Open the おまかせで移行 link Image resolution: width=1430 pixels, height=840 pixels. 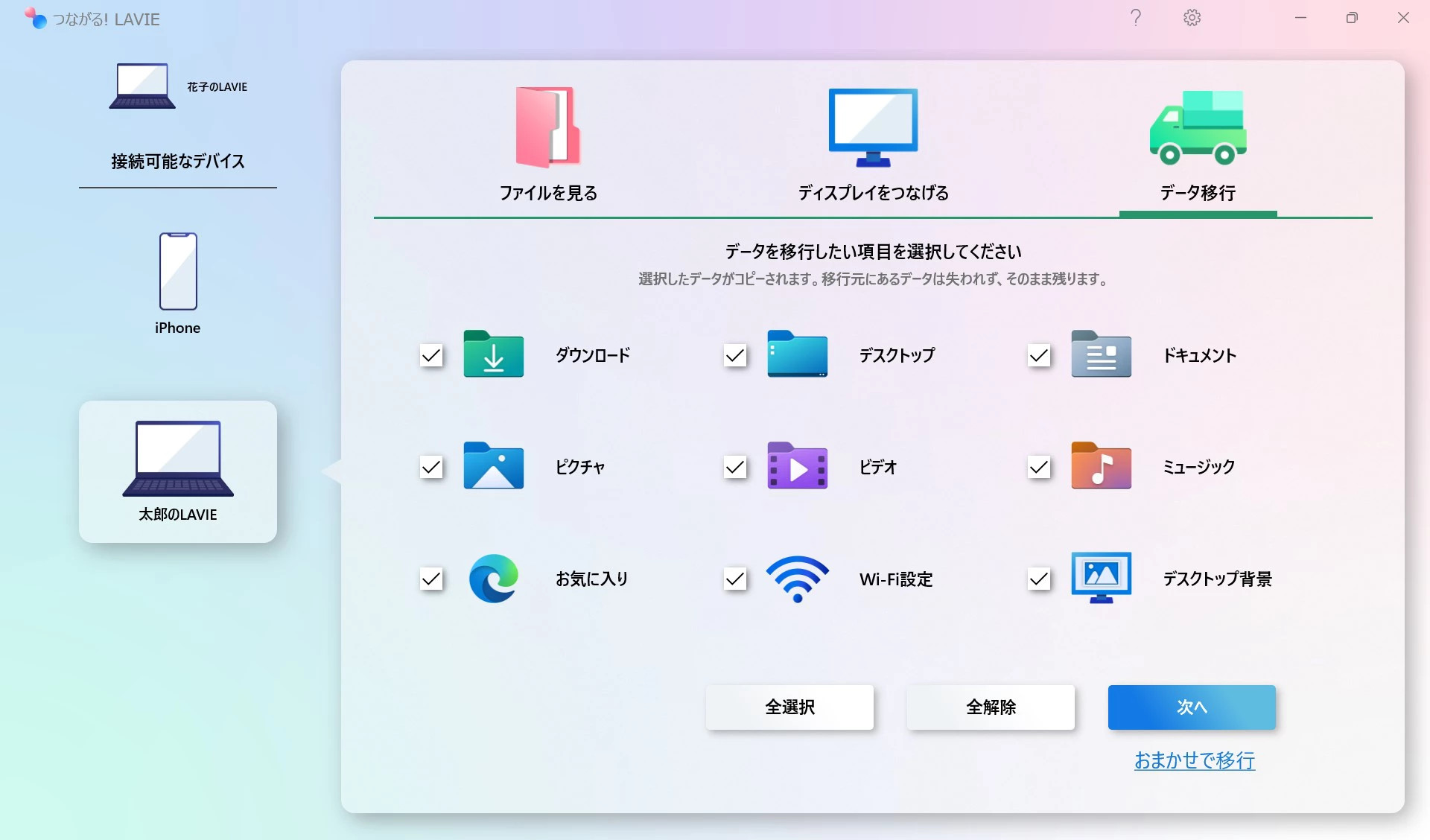[x=1195, y=760]
